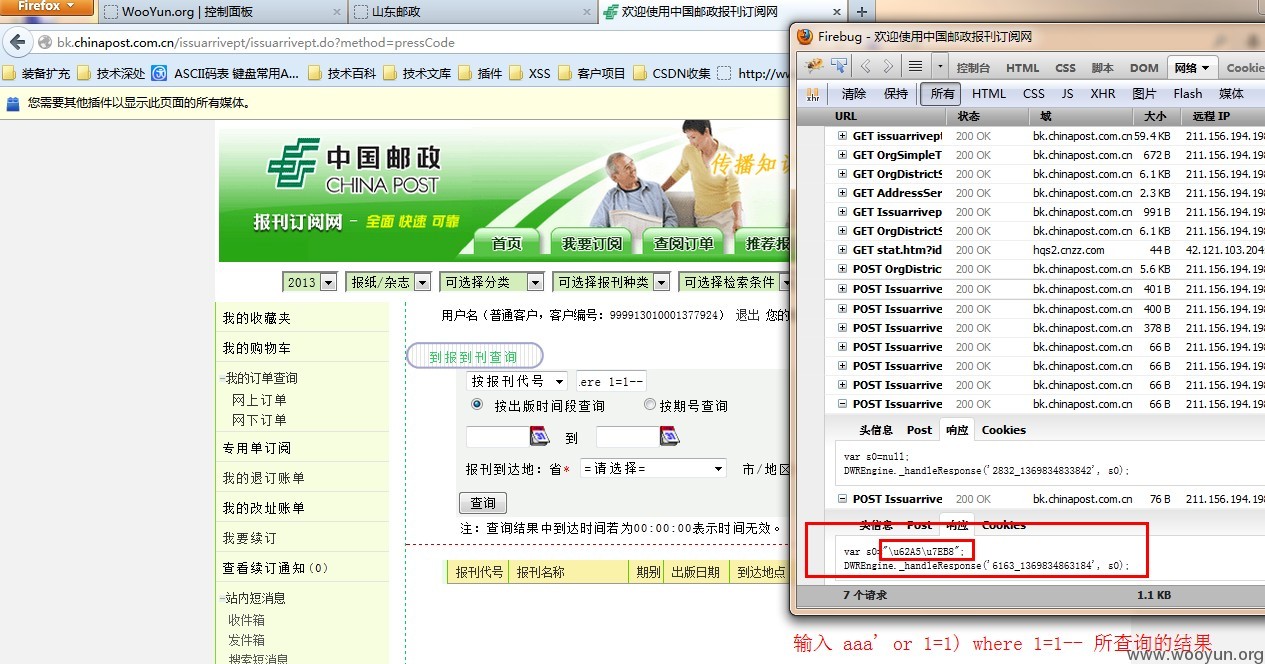Open 按报刊代号 search-by dropdown
Screen dimensions: 1265x664
(x=517, y=381)
